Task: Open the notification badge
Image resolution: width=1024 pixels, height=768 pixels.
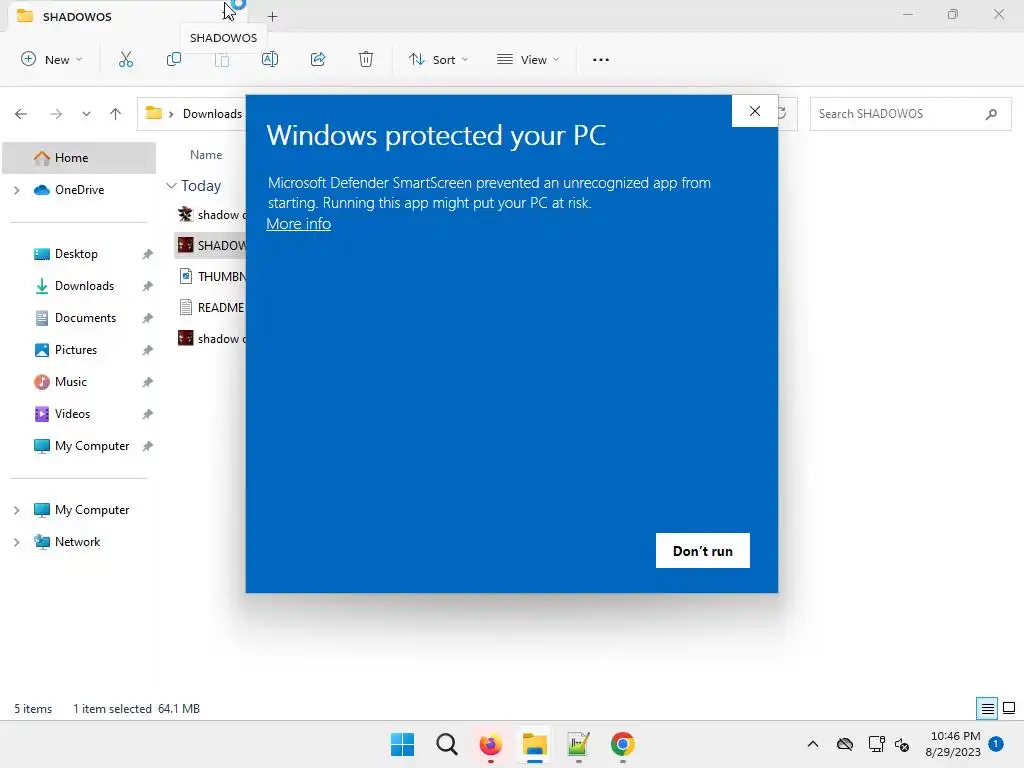Action: pyautogui.click(x=996, y=743)
